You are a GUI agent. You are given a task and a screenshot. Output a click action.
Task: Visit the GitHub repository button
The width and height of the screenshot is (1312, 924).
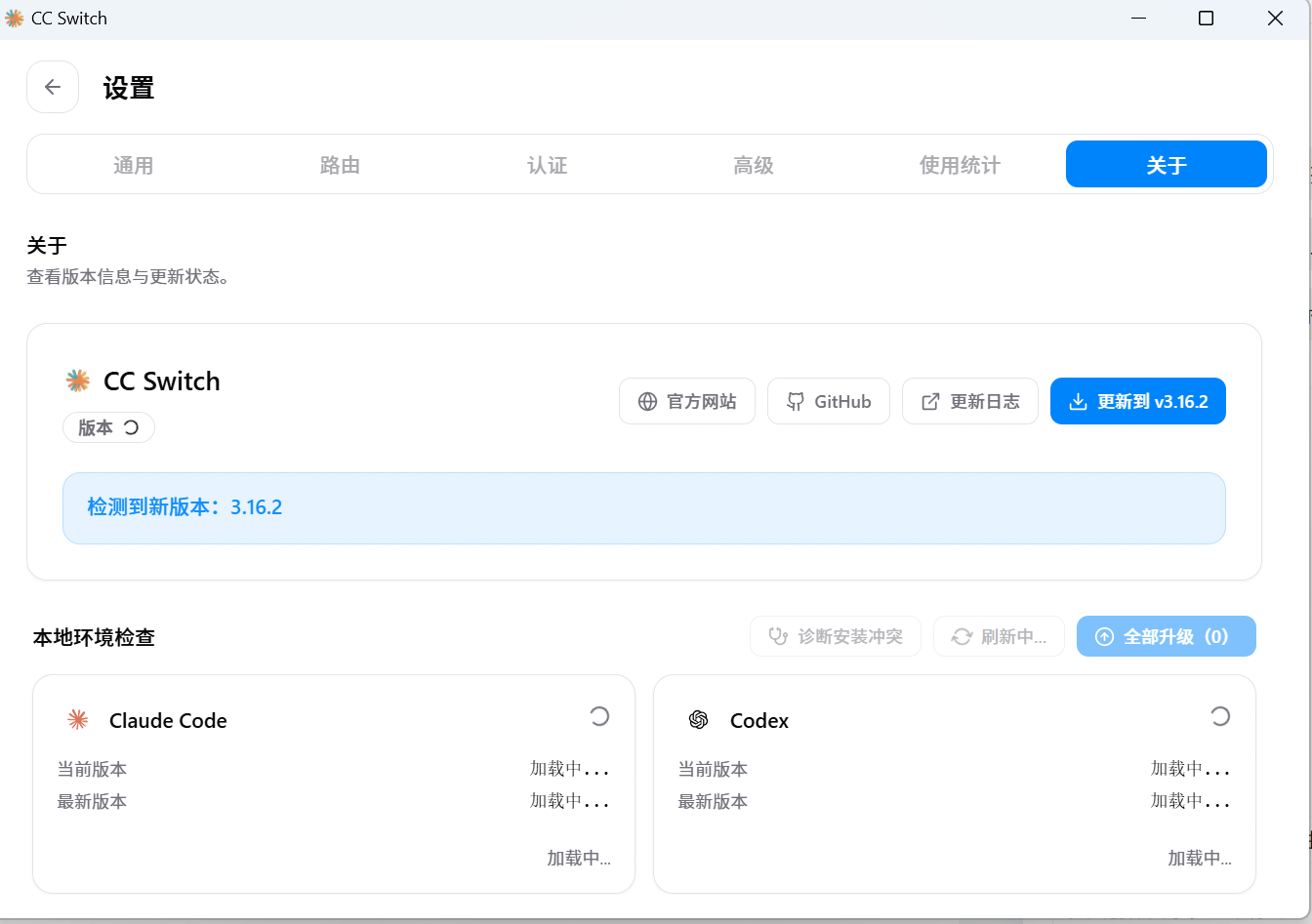[x=829, y=401]
